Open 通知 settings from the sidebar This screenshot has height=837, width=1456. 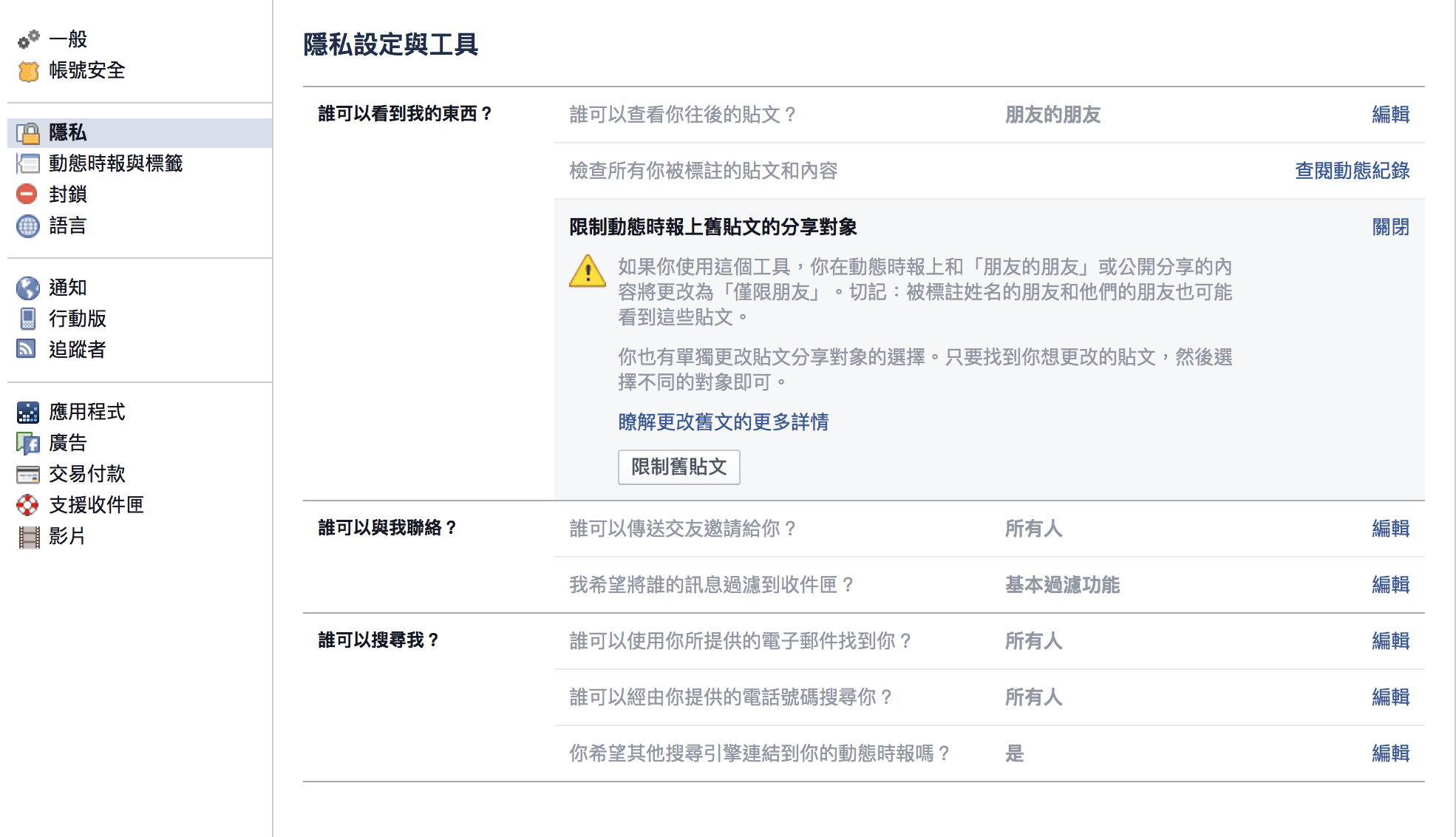(68, 288)
